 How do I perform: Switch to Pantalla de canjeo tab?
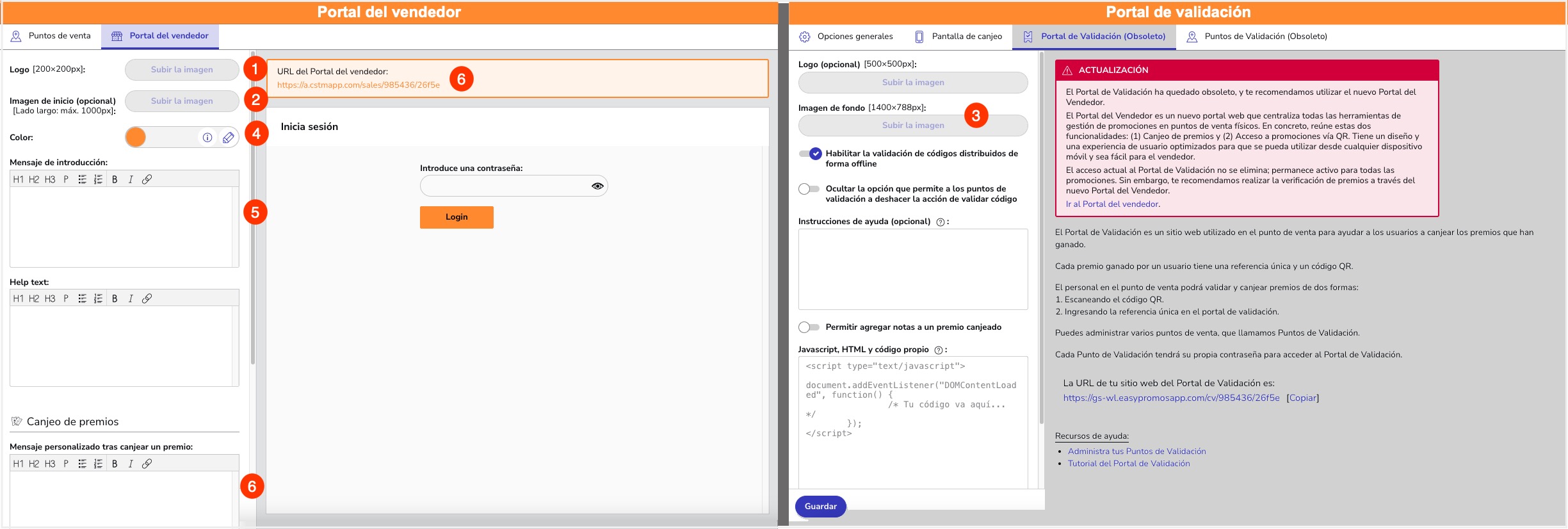coord(958,37)
